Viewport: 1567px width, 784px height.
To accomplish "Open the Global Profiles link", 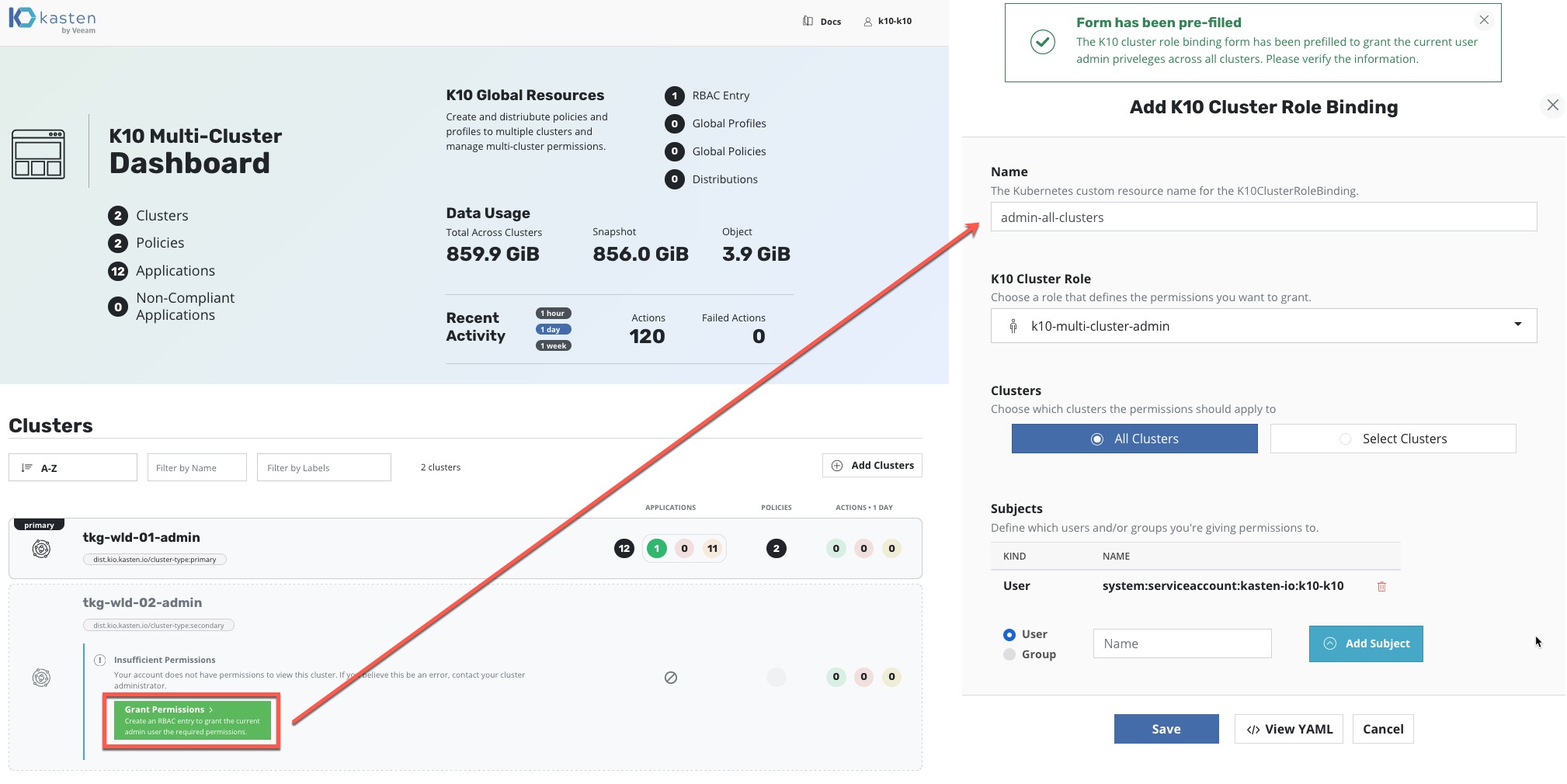I will point(729,123).
